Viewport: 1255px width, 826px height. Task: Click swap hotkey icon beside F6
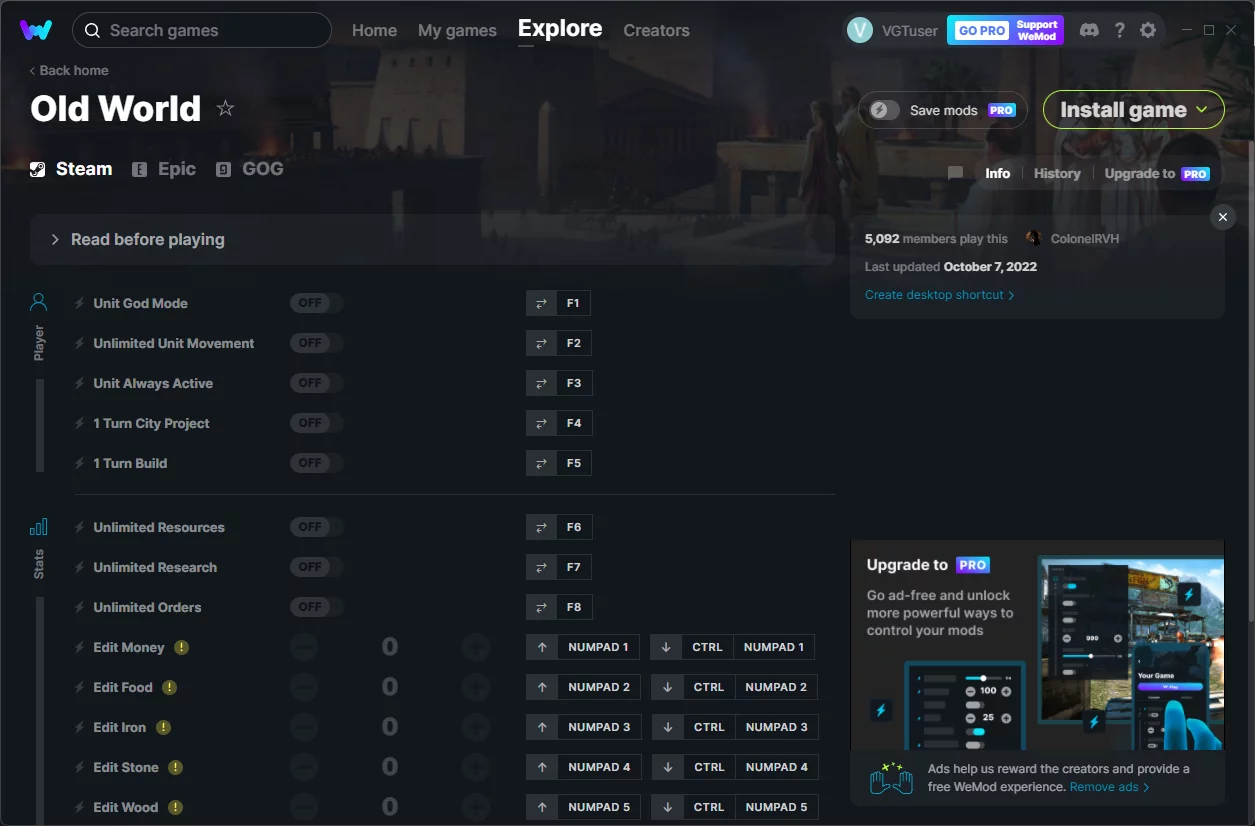[x=541, y=527]
